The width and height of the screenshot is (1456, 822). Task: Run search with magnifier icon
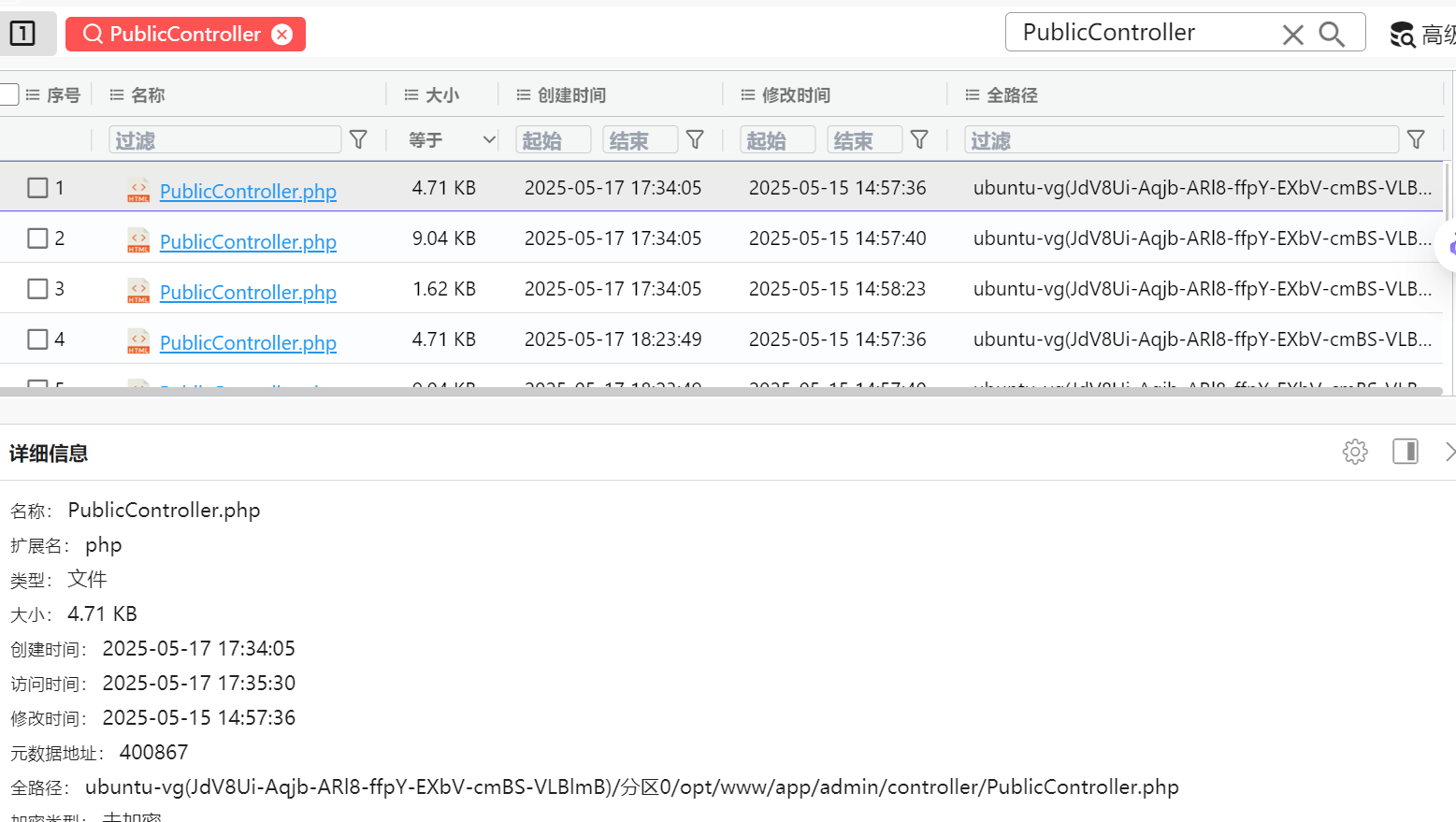(x=1332, y=35)
